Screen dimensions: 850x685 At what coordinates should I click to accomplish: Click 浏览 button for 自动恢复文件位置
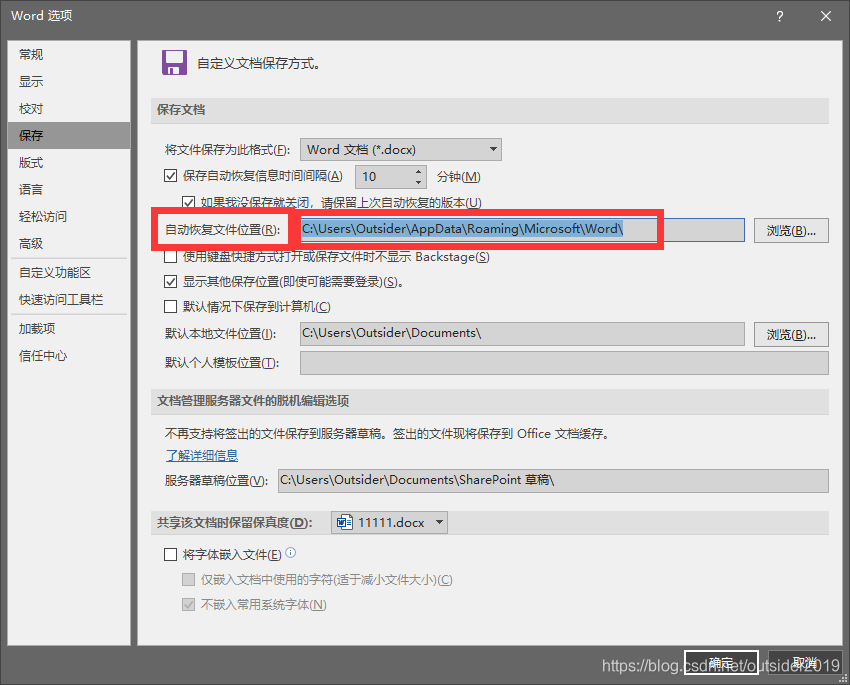coord(791,231)
